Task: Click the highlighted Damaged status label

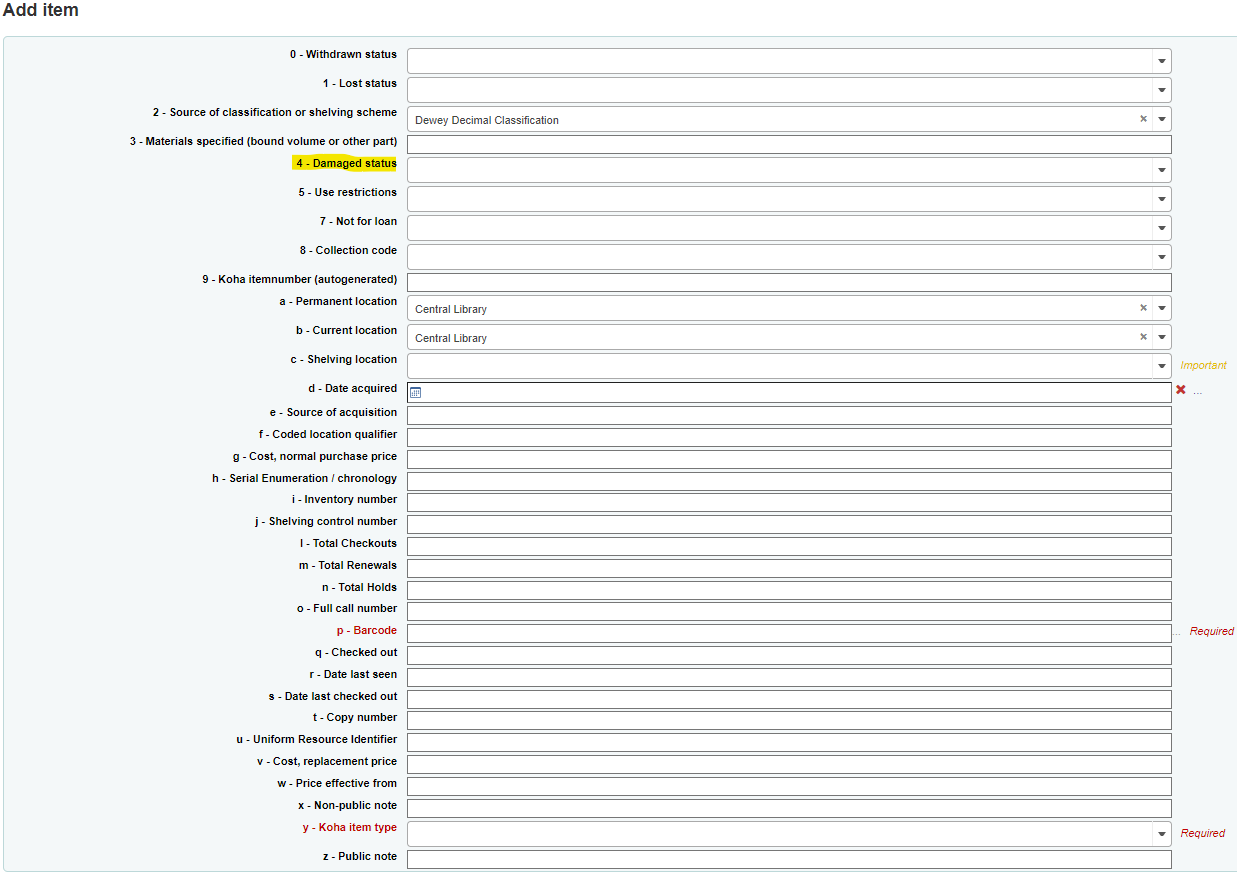Action: pyautogui.click(x=345, y=164)
